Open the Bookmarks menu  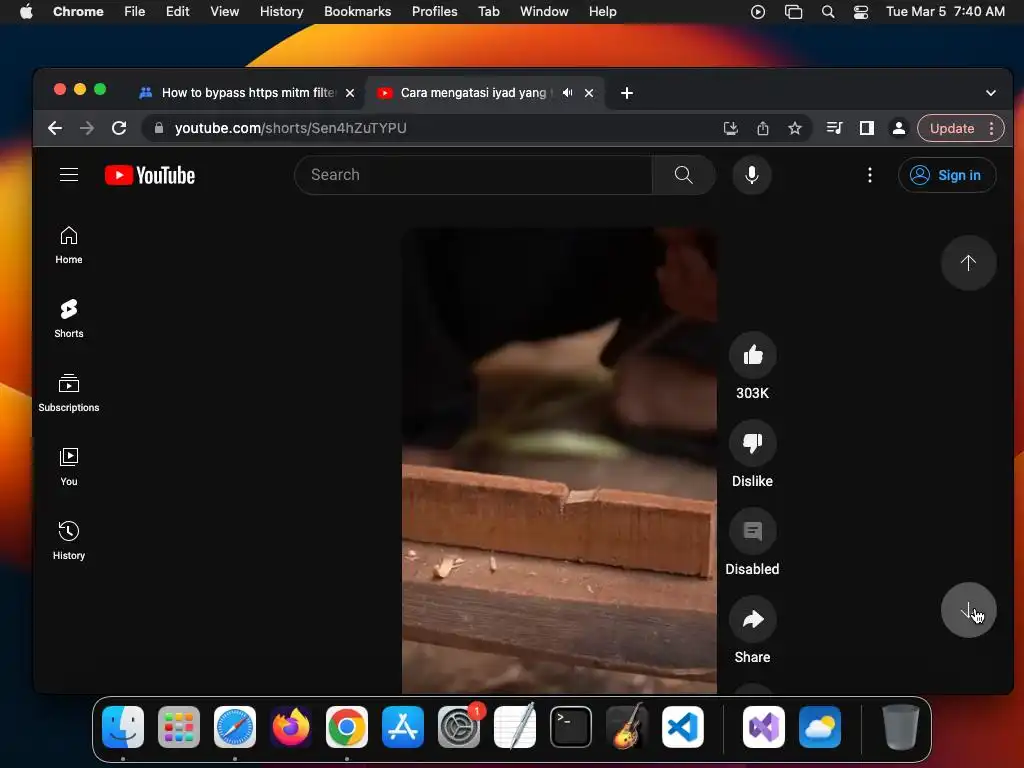point(357,12)
